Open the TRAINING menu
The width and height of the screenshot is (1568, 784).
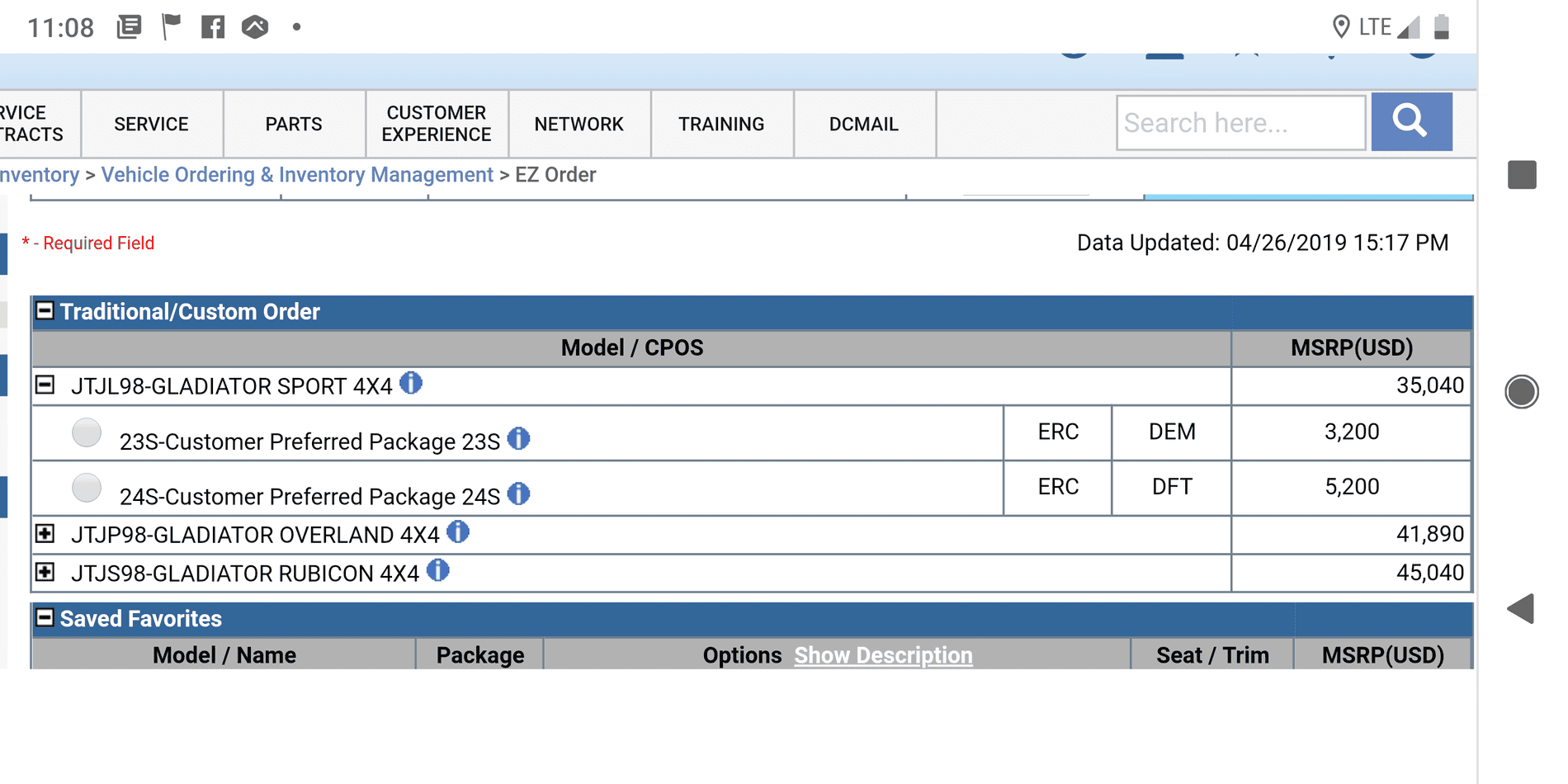tap(722, 124)
